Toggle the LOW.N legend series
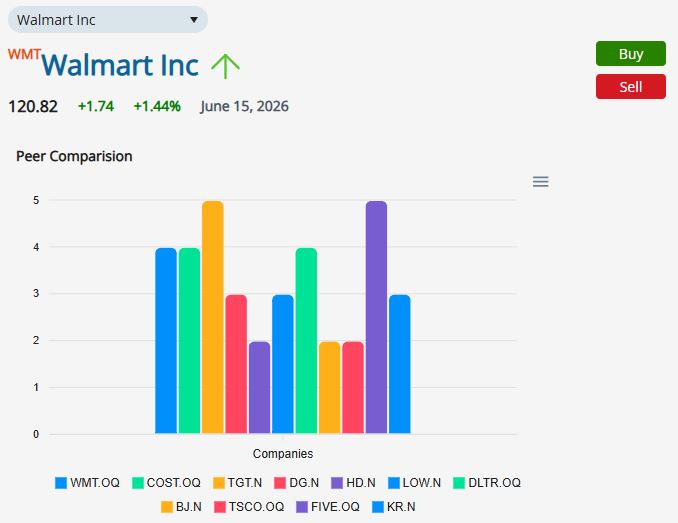Image resolution: width=678 pixels, height=523 pixels. coord(415,482)
